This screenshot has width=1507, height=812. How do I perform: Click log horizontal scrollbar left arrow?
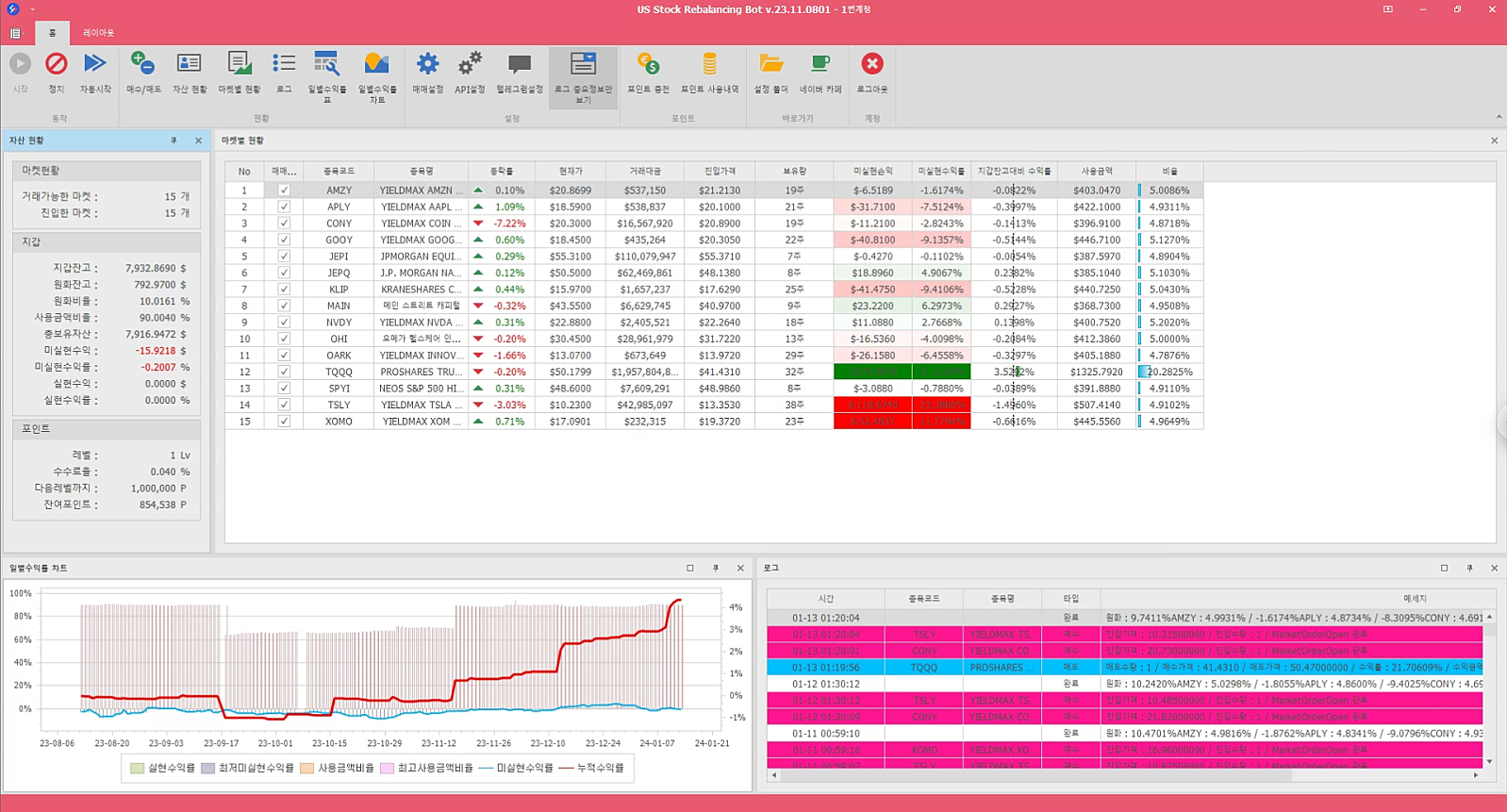click(774, 775)
